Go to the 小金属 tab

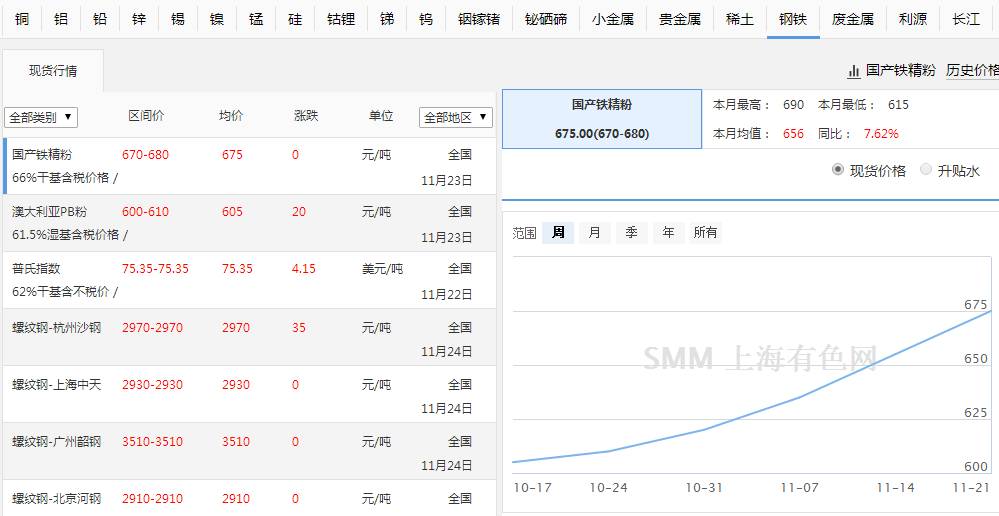[x=612, y=19]
